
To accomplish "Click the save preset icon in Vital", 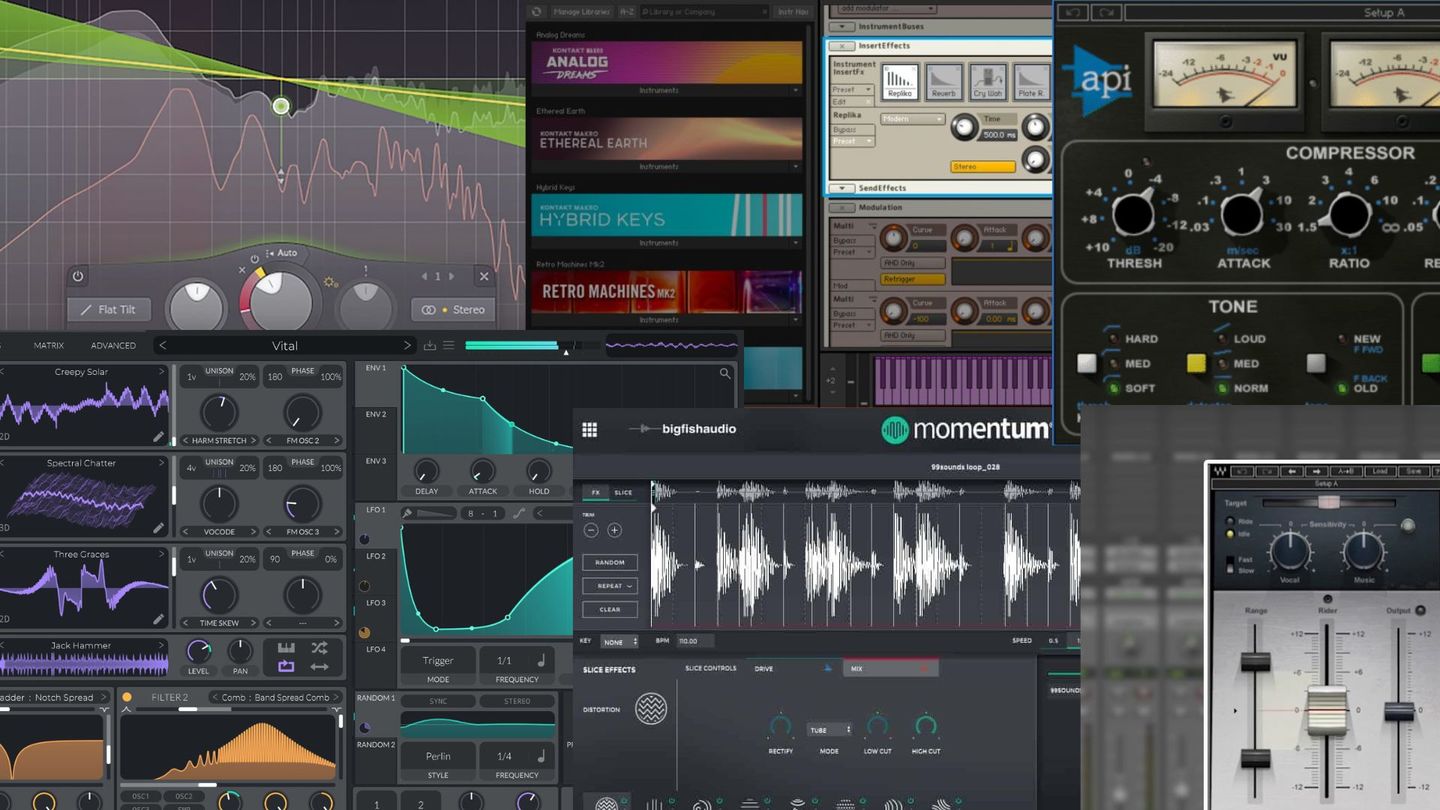I will pyautogui.click(x=430, y=346).
